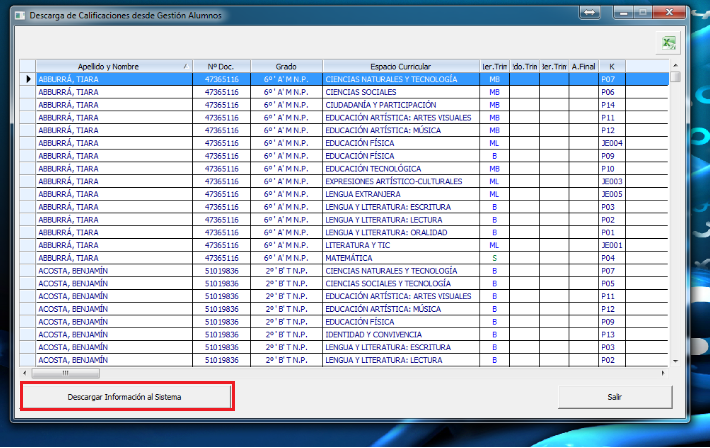Select the IDENTIDAD Y CONVIVENCIA row cell
Viewport: 710px width, 448px height.
pos(400,334)
